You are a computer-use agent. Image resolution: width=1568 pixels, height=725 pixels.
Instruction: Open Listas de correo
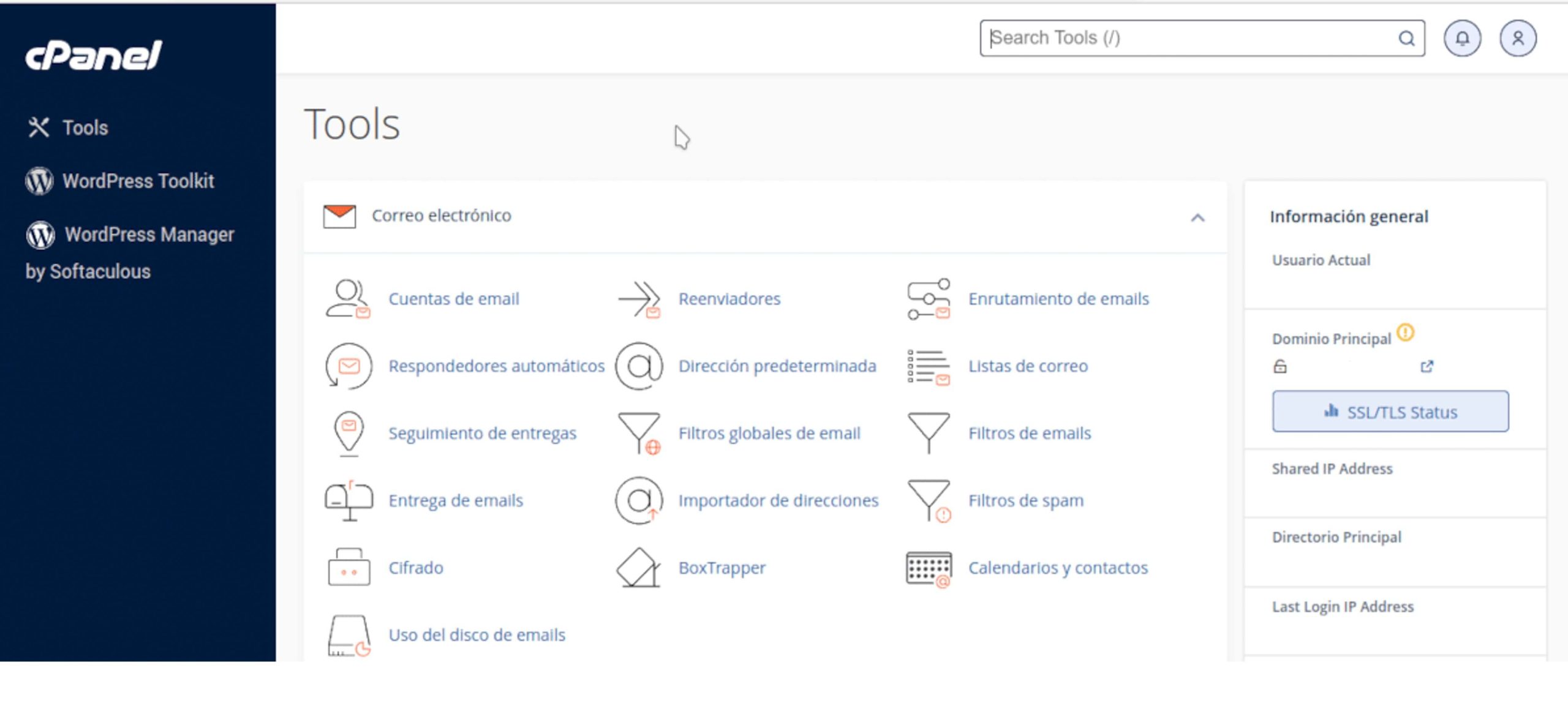point(1028,366)
